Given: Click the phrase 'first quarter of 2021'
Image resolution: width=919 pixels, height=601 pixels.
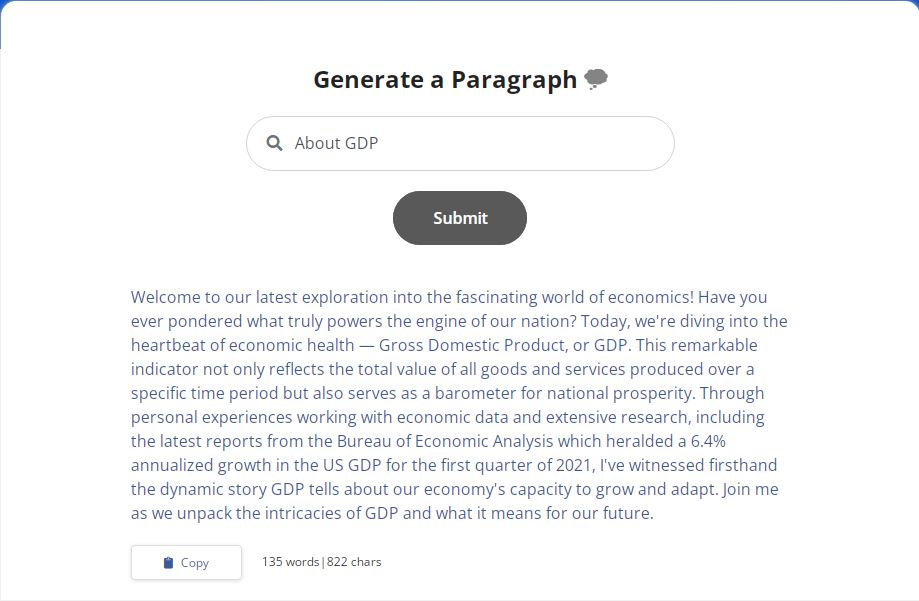Looking at the screenshot, I should click(506, 465).
